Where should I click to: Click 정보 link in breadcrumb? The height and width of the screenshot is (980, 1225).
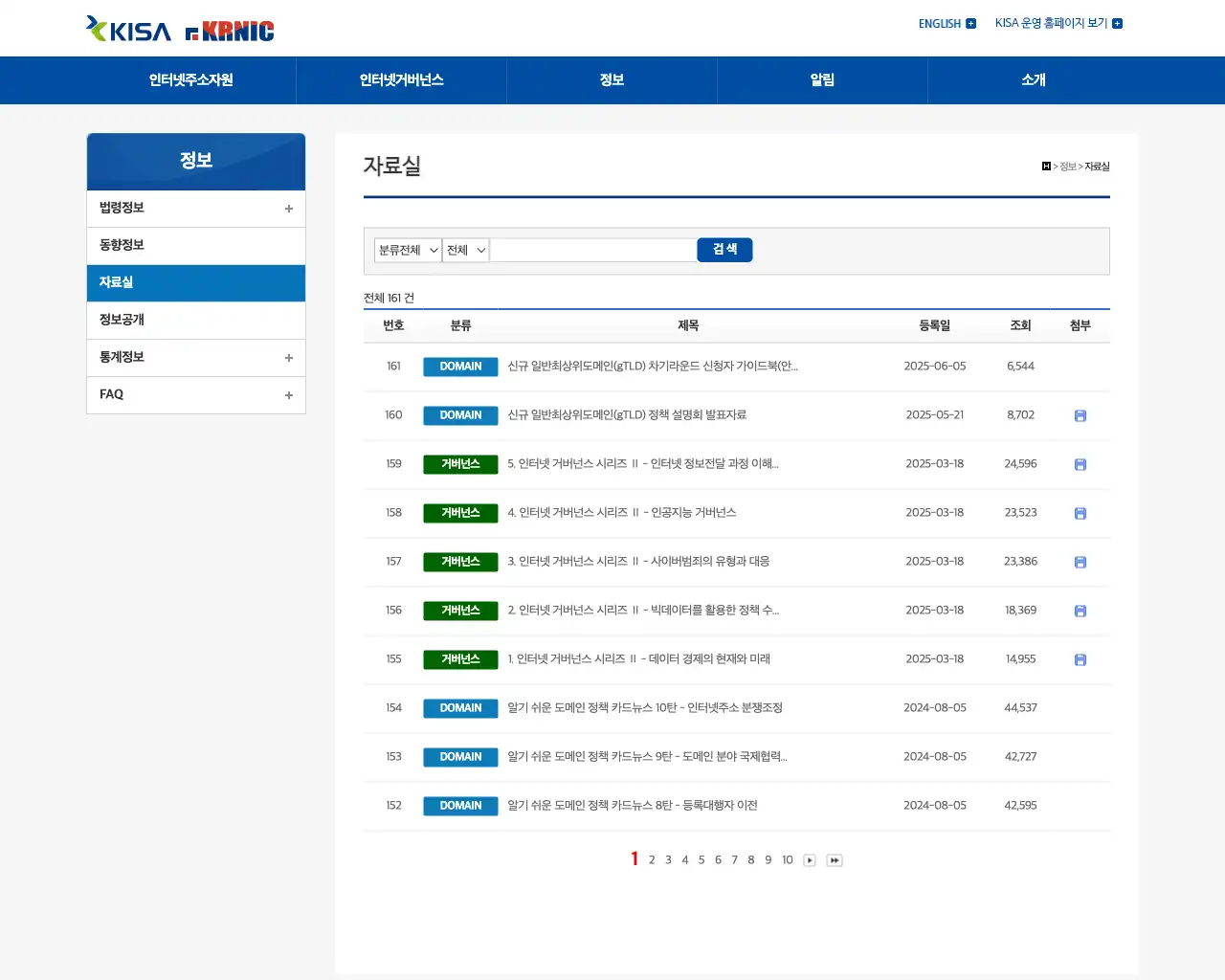tap(1068, 167)
